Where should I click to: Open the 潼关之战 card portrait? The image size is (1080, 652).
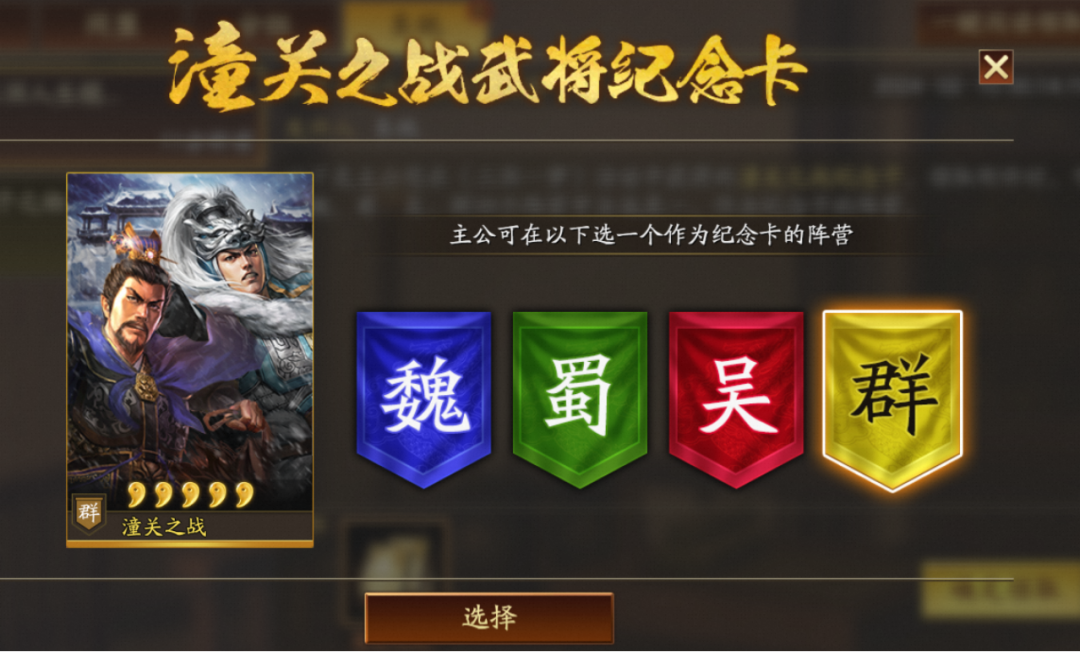tap(190, 359)
